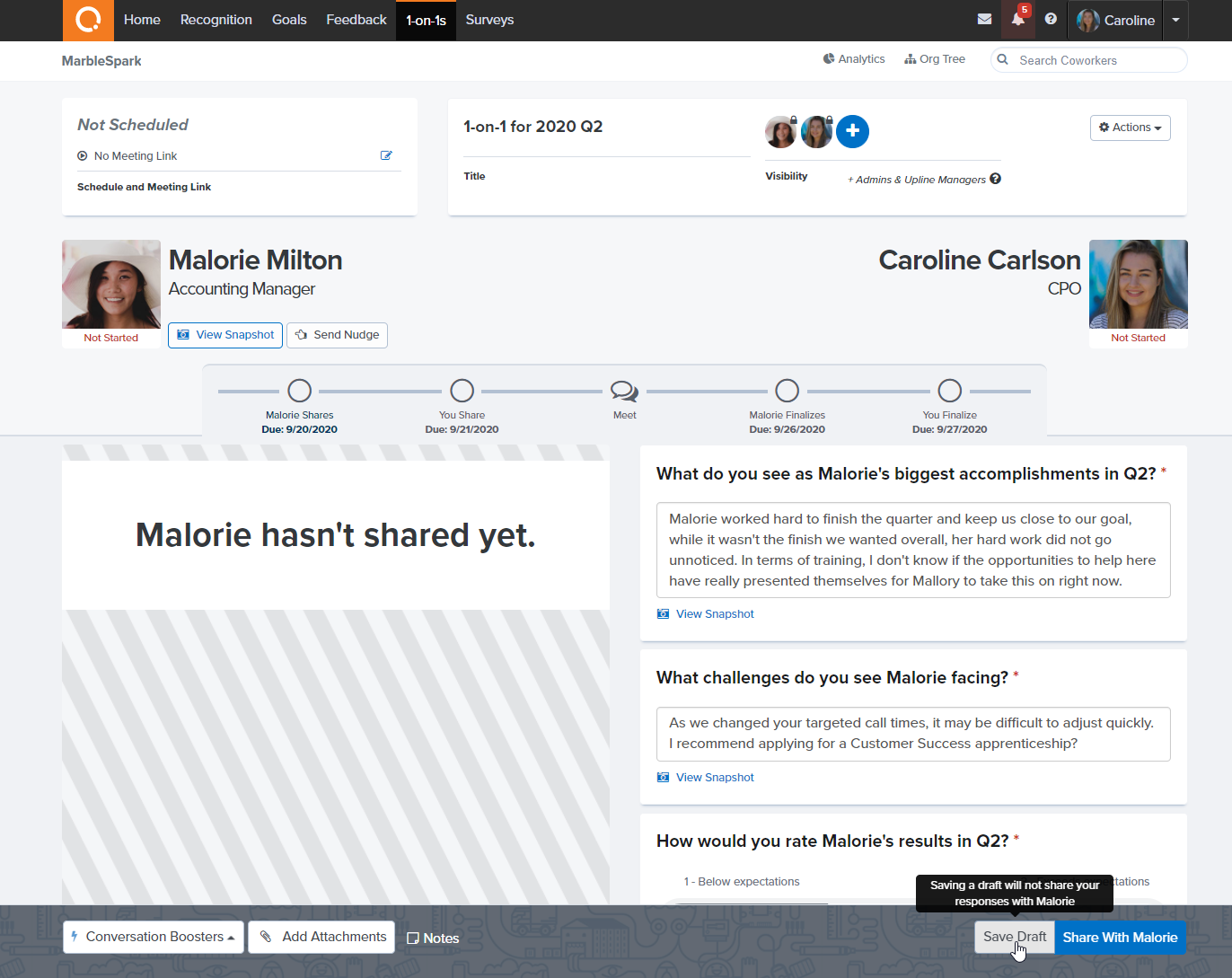The height and width of the screenshot is (978, 1232).
Task: Toggle the Notes panel
Action: tap(433, 938)
